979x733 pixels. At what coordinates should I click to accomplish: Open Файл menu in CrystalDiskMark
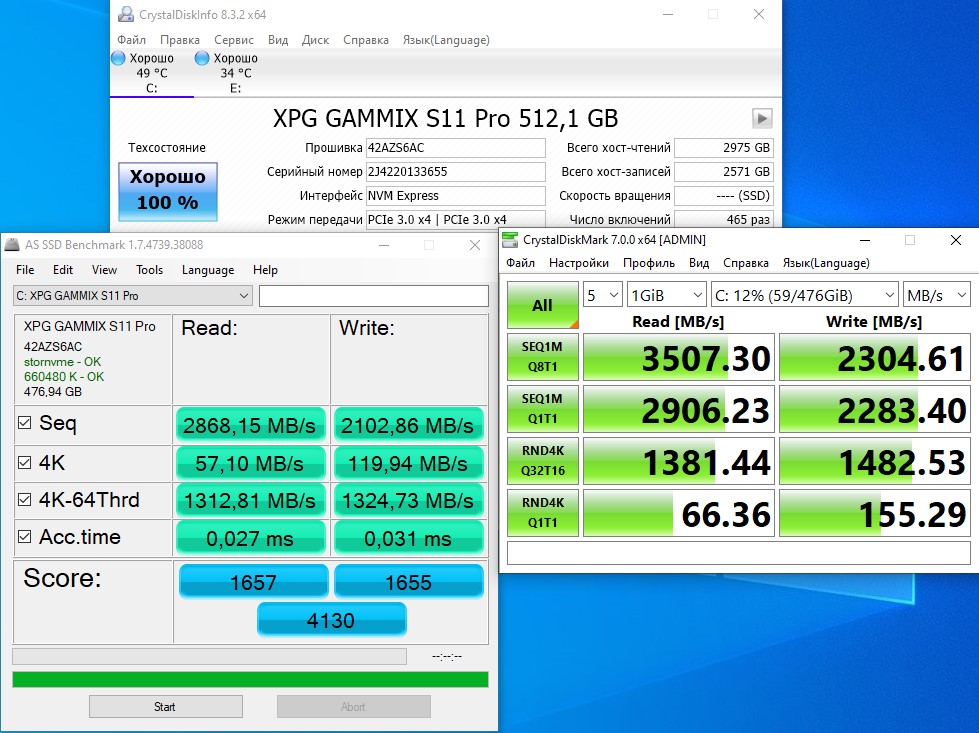[x=521, y=263]
